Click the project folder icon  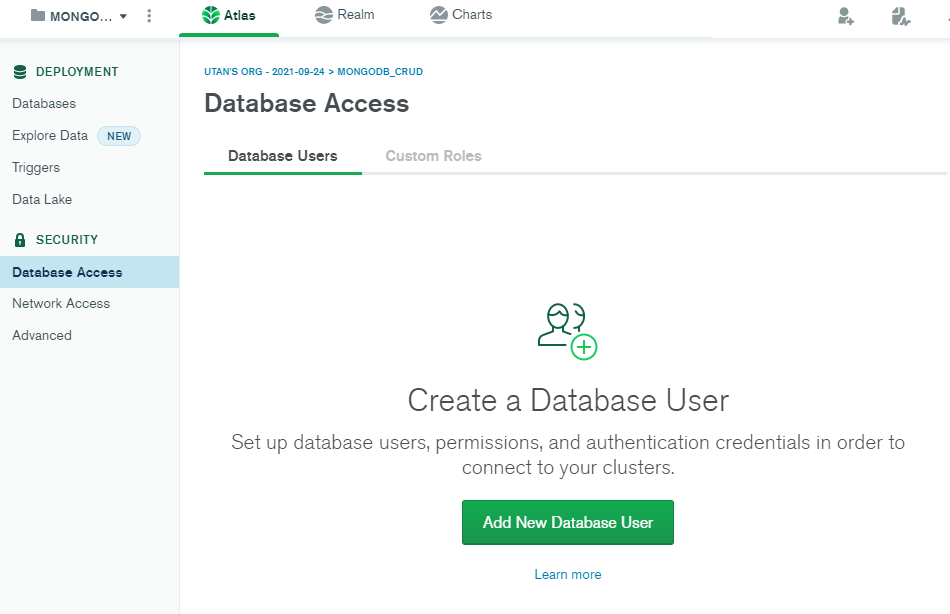[38, 15]
